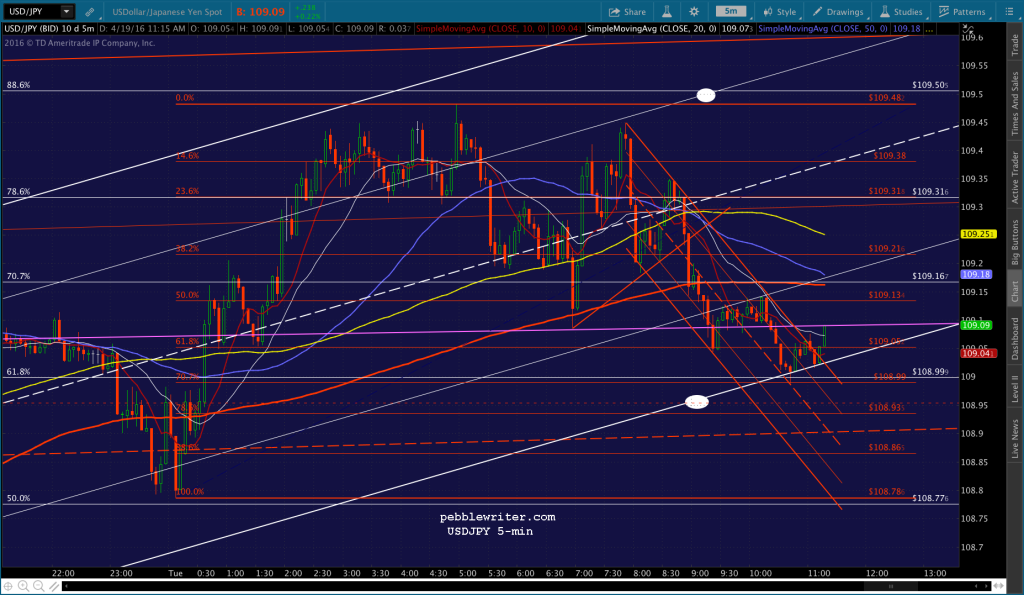Open the Drawings menu

tap(838, 12)
